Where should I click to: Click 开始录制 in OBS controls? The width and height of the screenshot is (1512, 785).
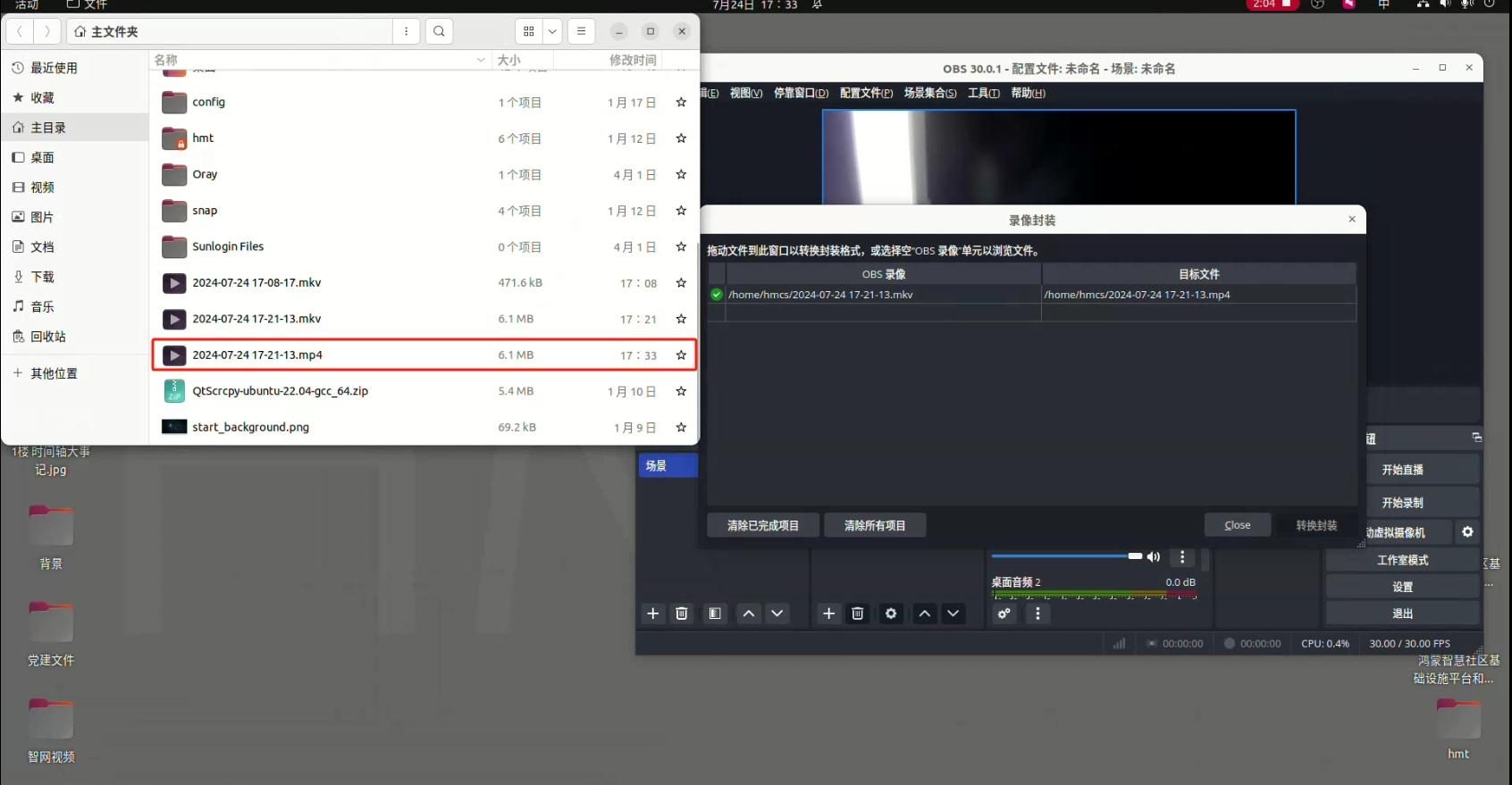click(x=1403, y=503)
